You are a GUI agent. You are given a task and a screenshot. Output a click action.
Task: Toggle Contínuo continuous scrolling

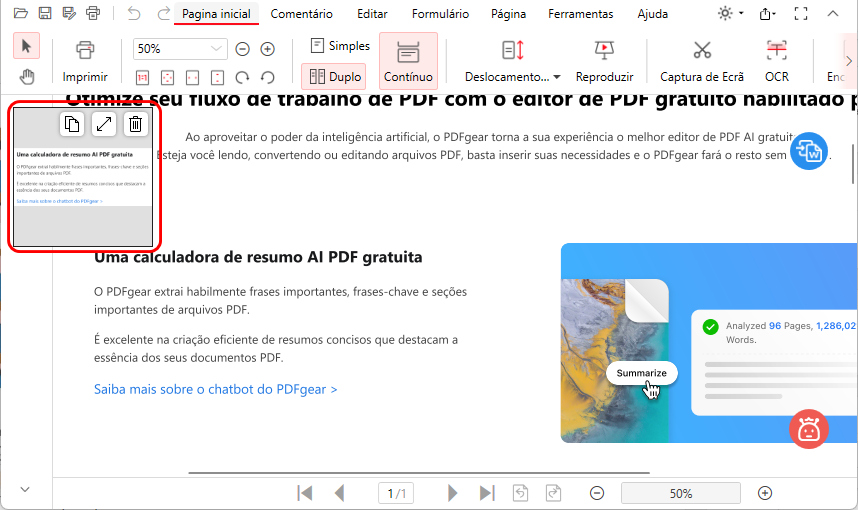tap(408, 61)
